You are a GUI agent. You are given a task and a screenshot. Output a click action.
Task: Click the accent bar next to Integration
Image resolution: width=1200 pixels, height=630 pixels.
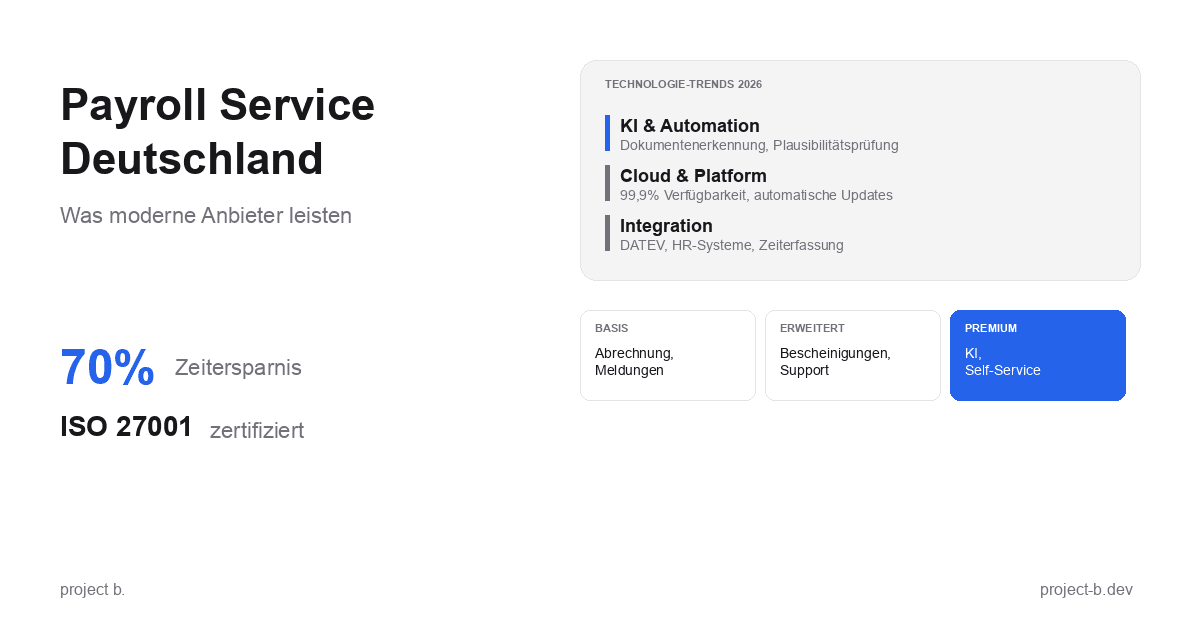pos(606,233)
